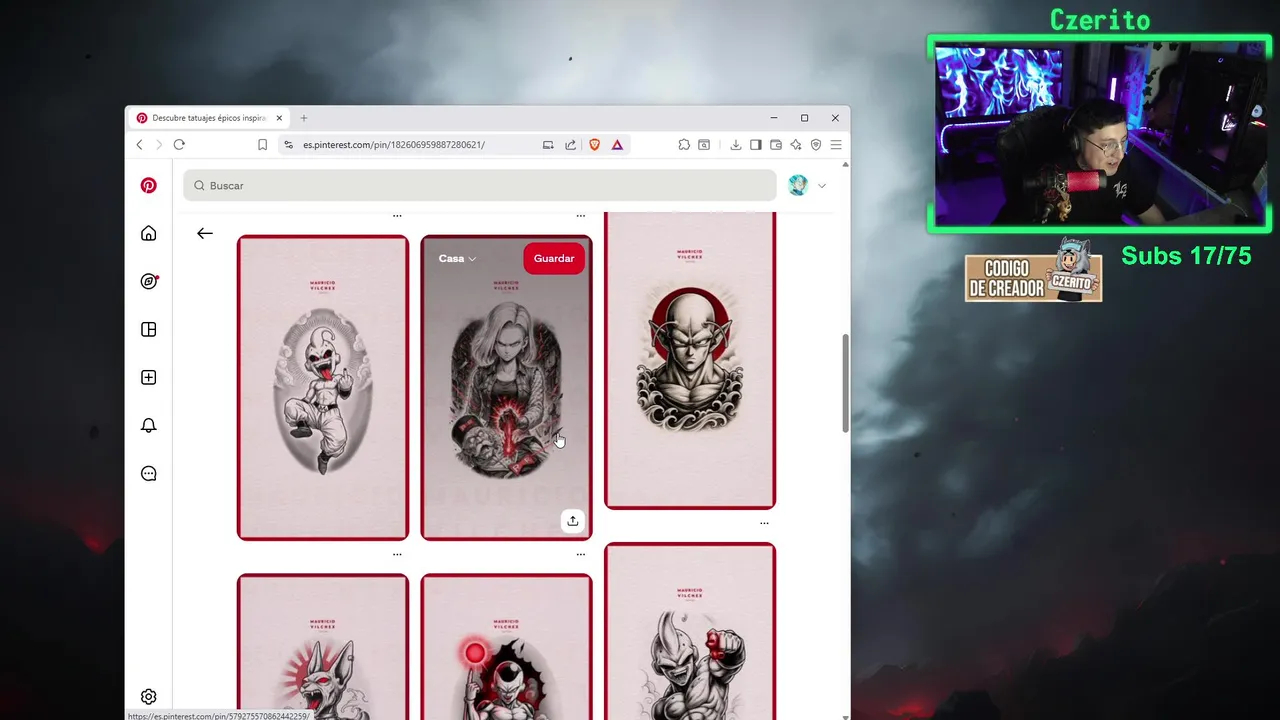The width and height of the screenshot is (1280, 720).
Task: Expand the account chevron next to profile avatar
Action: tap(822, 185)
